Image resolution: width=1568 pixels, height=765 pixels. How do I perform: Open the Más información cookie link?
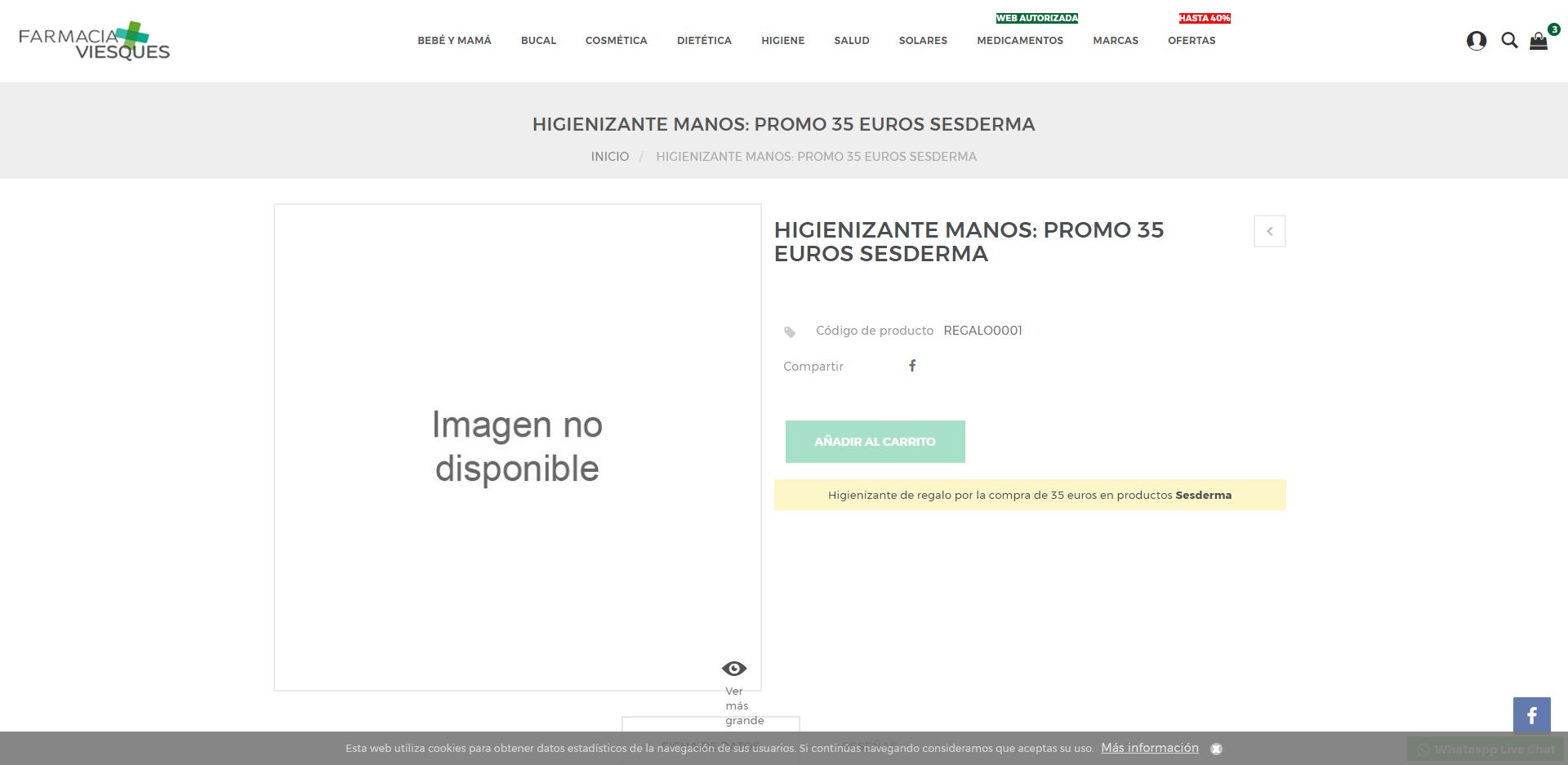[1150, 748]
